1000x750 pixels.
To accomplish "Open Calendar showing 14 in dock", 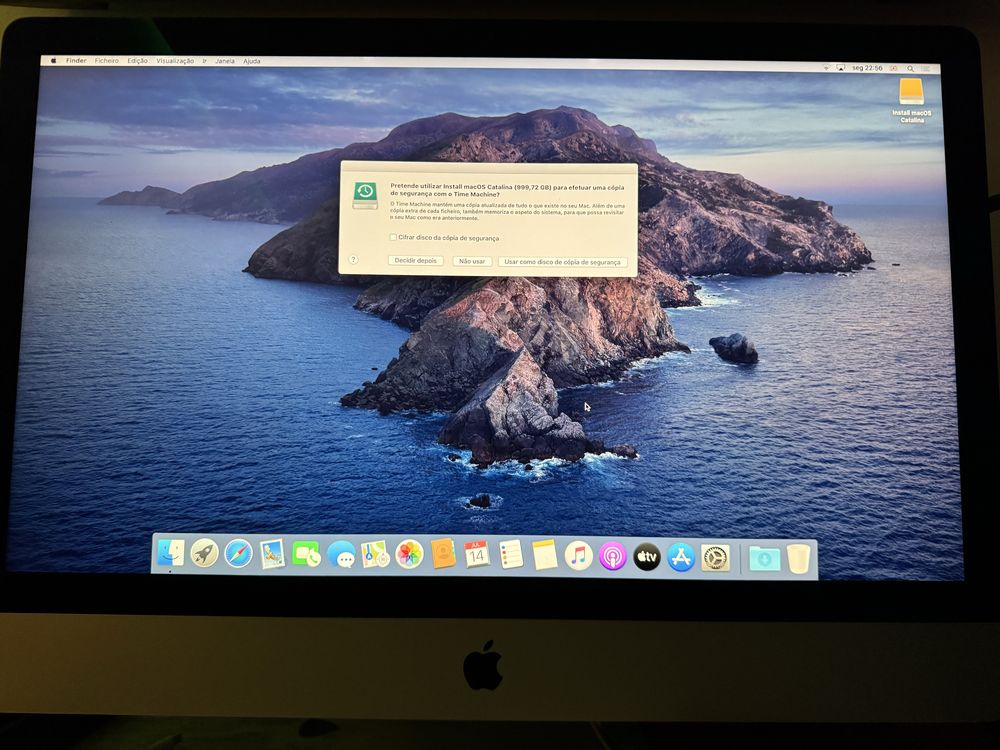I will 476,554.
